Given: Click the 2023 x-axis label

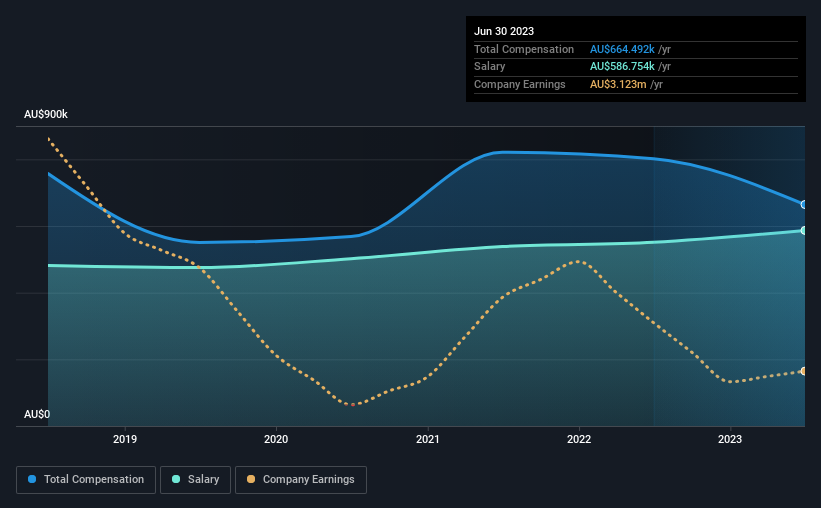Looking at the screenshot, I should (730, 439).
